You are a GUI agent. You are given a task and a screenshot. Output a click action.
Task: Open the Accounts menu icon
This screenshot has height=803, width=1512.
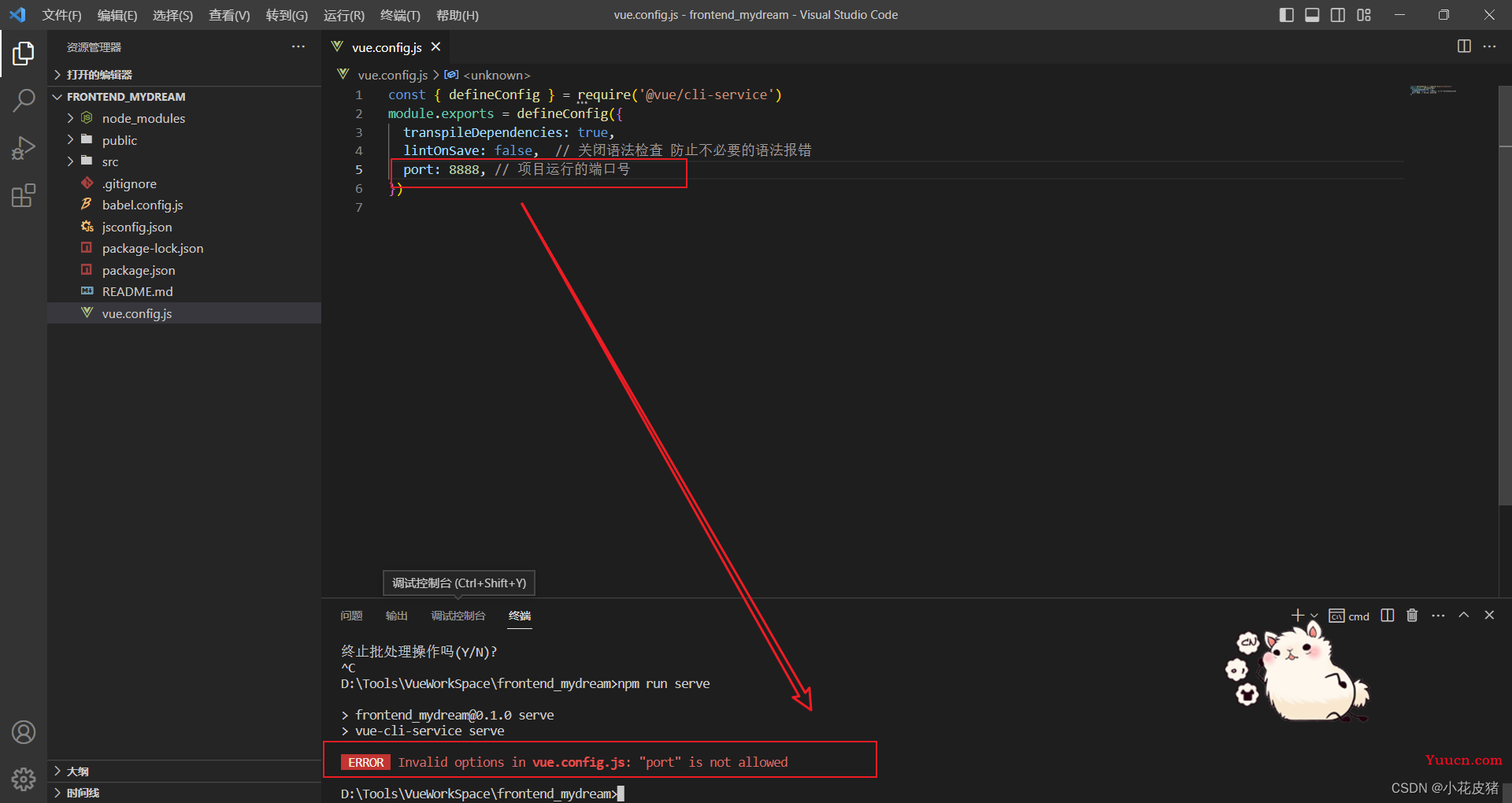point(24,732)
